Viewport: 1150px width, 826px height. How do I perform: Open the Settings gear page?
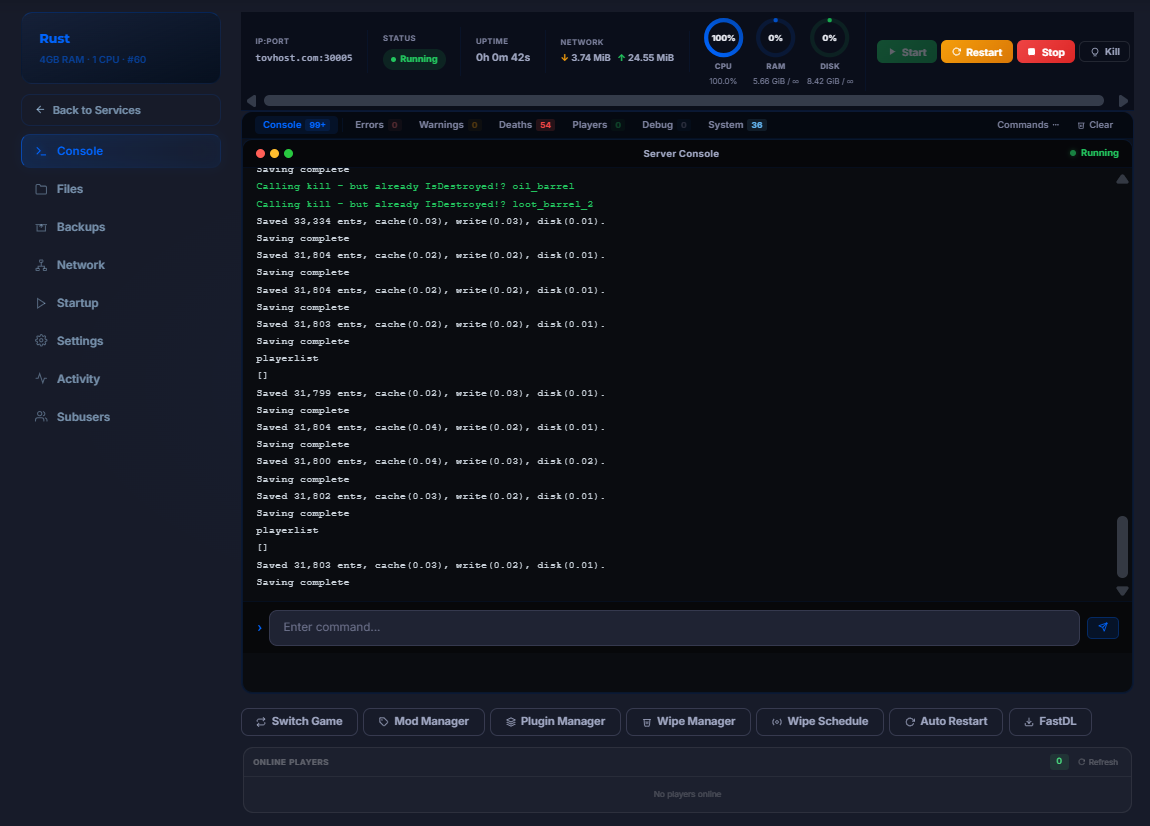coord(79,341)
